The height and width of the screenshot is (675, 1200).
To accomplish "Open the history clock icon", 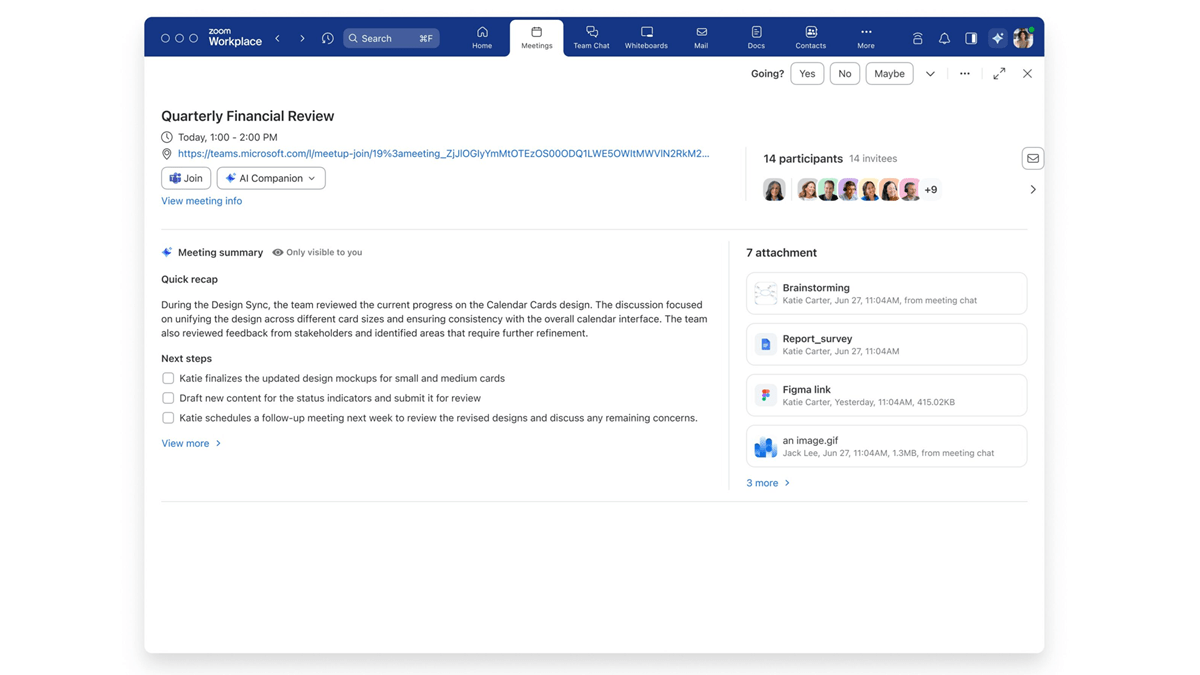I will pyautogui.click(x=327, y=38).
